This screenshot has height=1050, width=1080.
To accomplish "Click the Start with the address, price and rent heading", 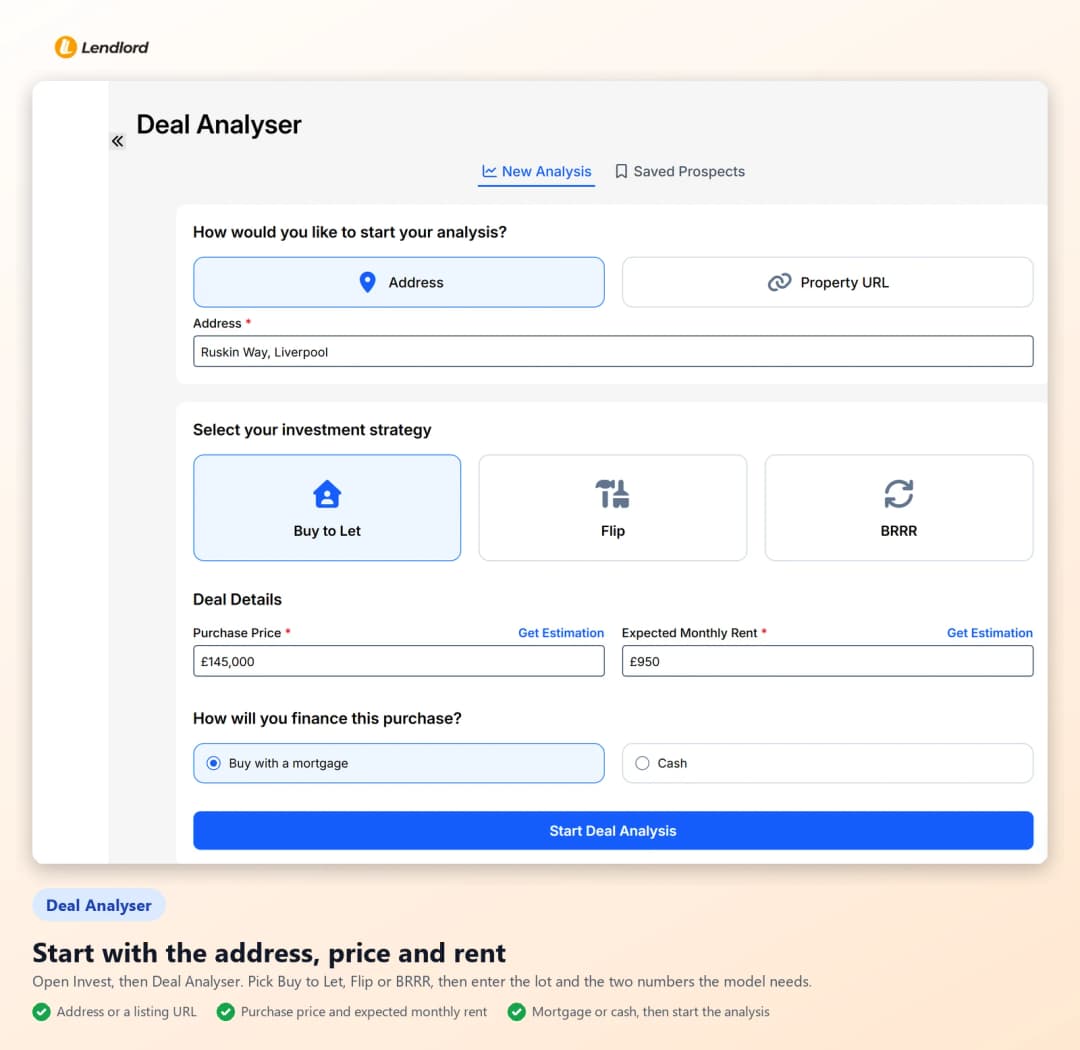I will (269, 953).
